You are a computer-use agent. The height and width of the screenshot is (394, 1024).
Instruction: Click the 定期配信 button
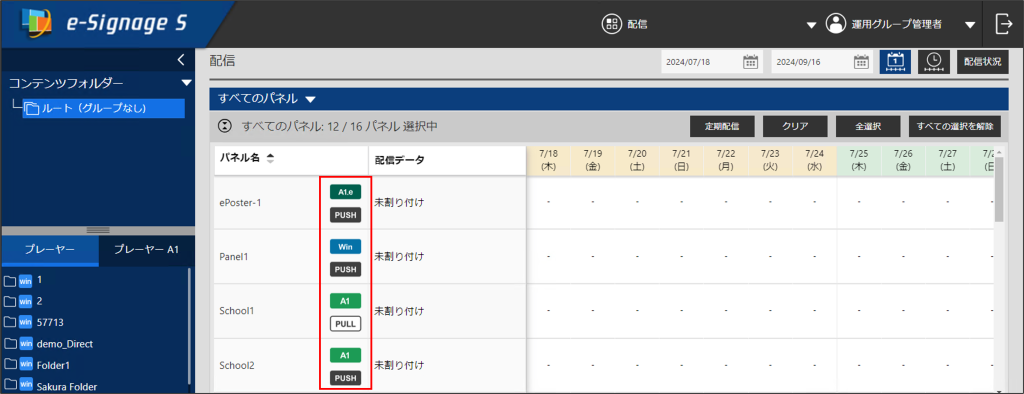[722, 127]
